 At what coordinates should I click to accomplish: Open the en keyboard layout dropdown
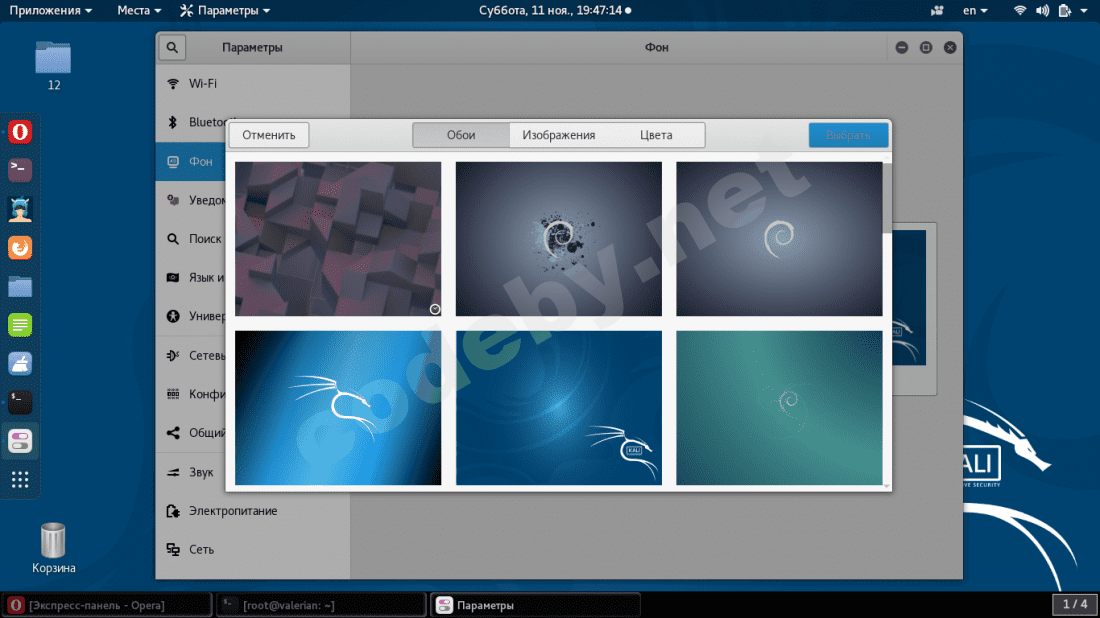pos(974,11)
